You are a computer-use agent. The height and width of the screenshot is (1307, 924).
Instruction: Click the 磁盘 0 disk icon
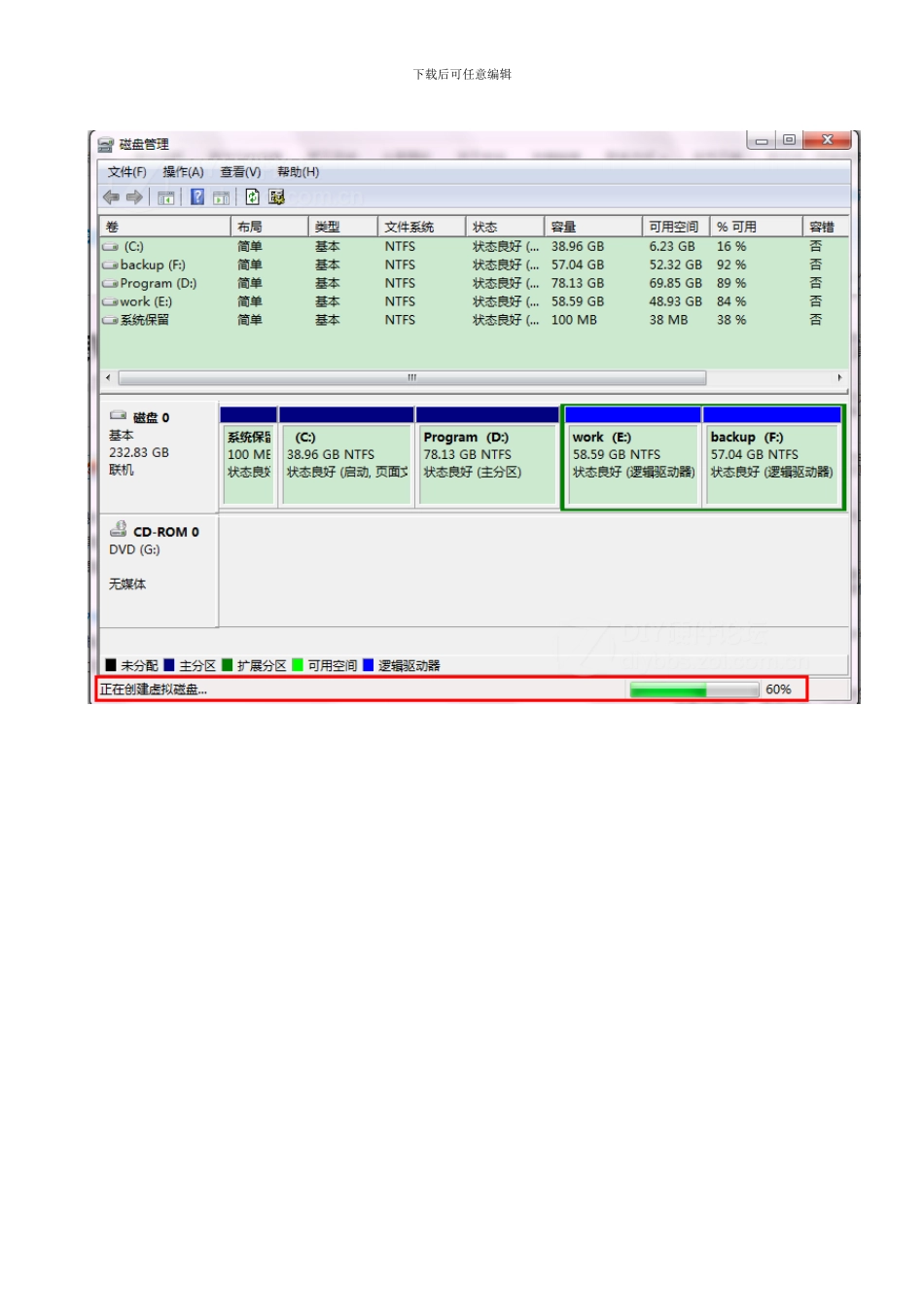point(118,416)
